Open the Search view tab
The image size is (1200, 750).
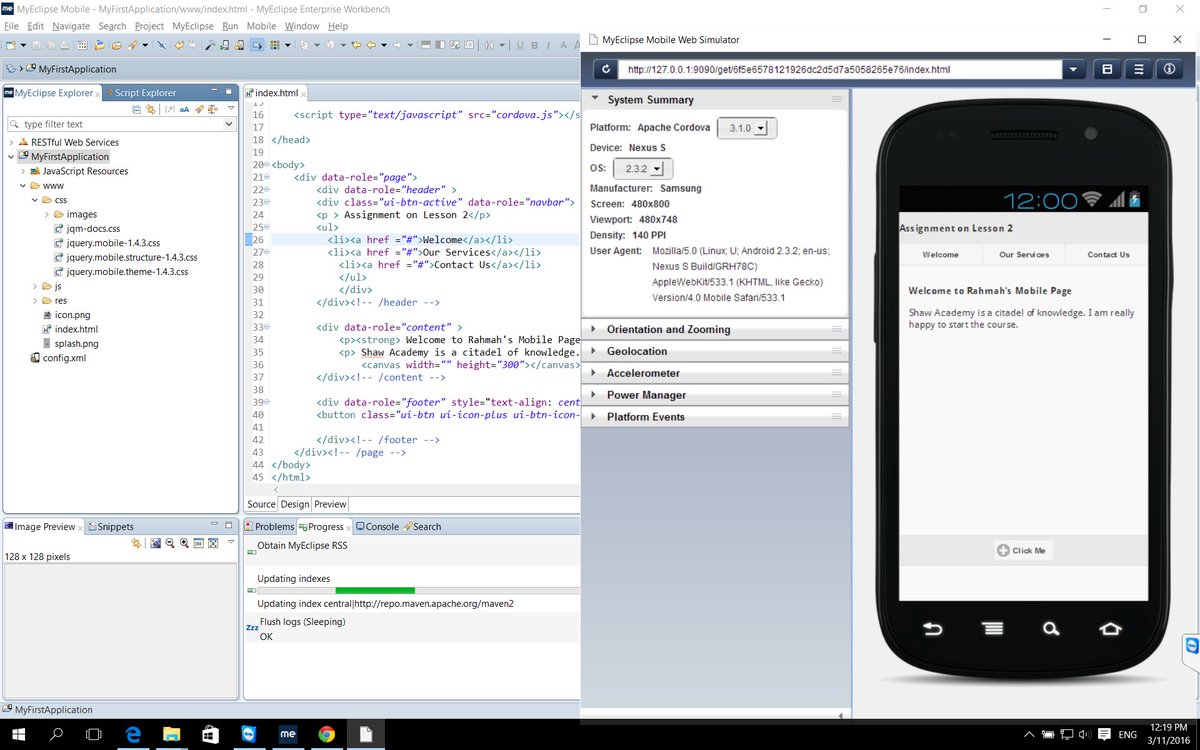point(421,527)
